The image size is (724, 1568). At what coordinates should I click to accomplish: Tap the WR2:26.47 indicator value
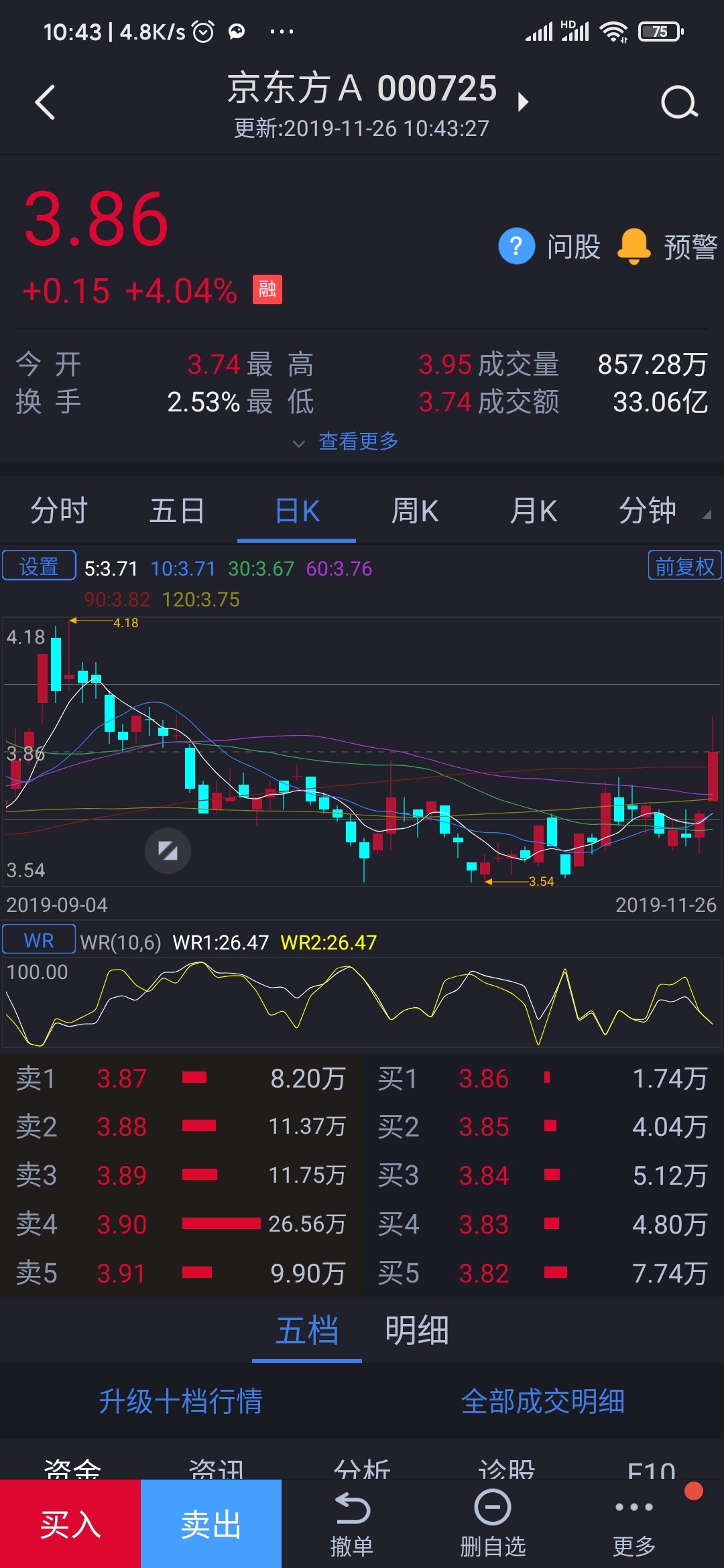pyautogui.click(x=328, y=942)
